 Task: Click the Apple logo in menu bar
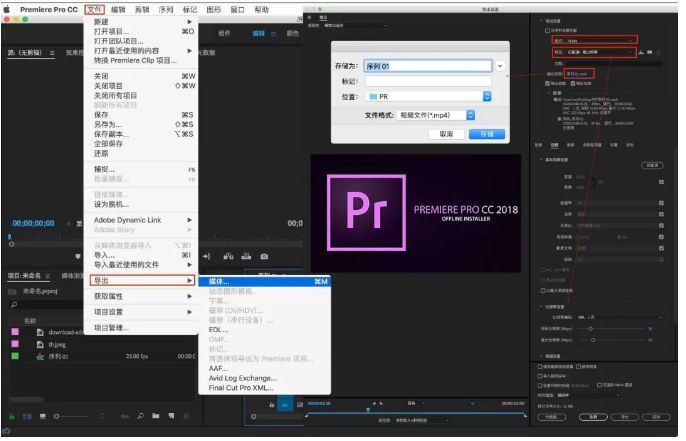7,9
